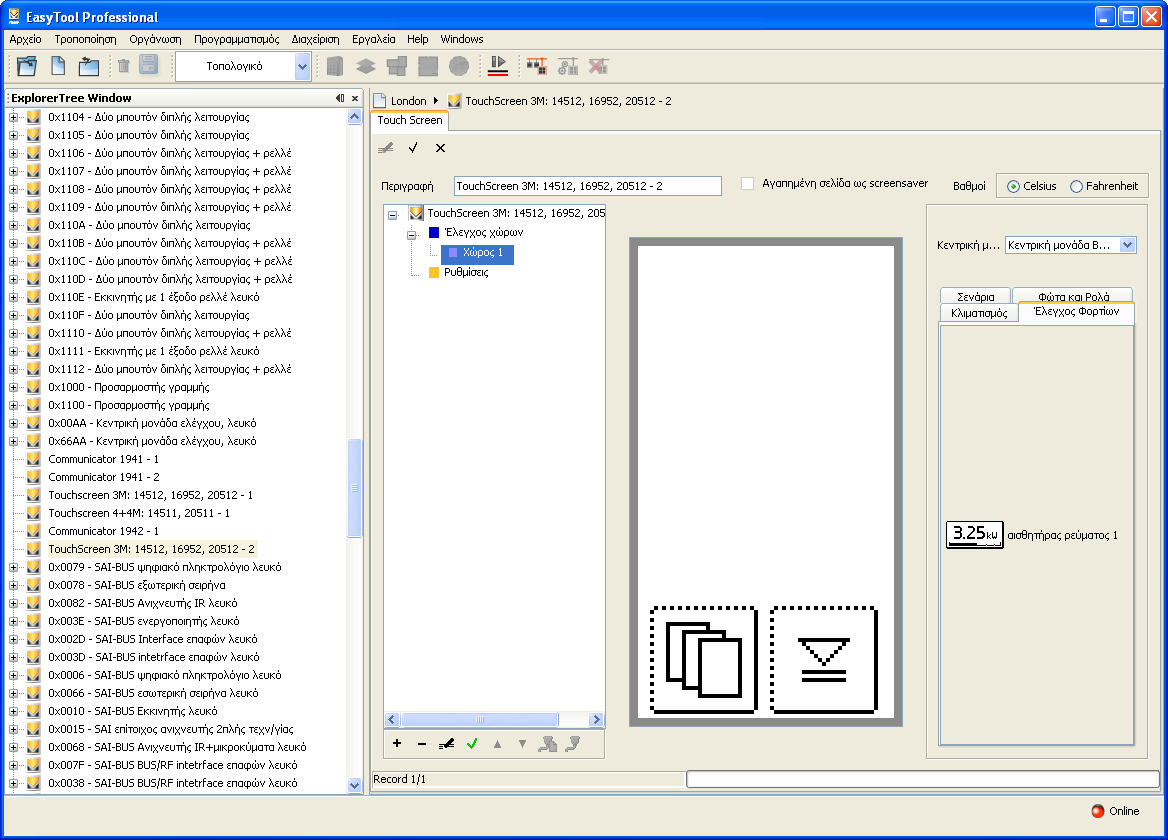Click the floppy disk save toolbar icon
The image size is (1168, 840).
149,66
